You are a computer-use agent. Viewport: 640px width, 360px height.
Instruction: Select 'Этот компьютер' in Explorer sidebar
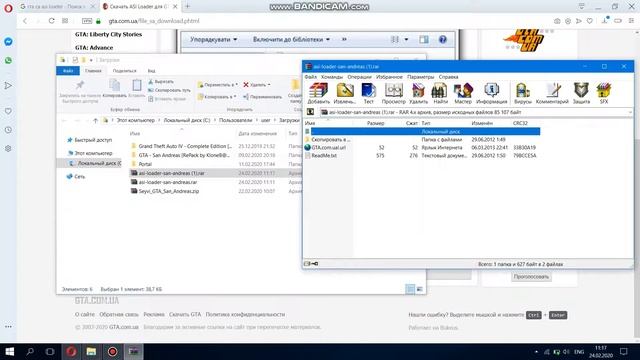[89, 153]
